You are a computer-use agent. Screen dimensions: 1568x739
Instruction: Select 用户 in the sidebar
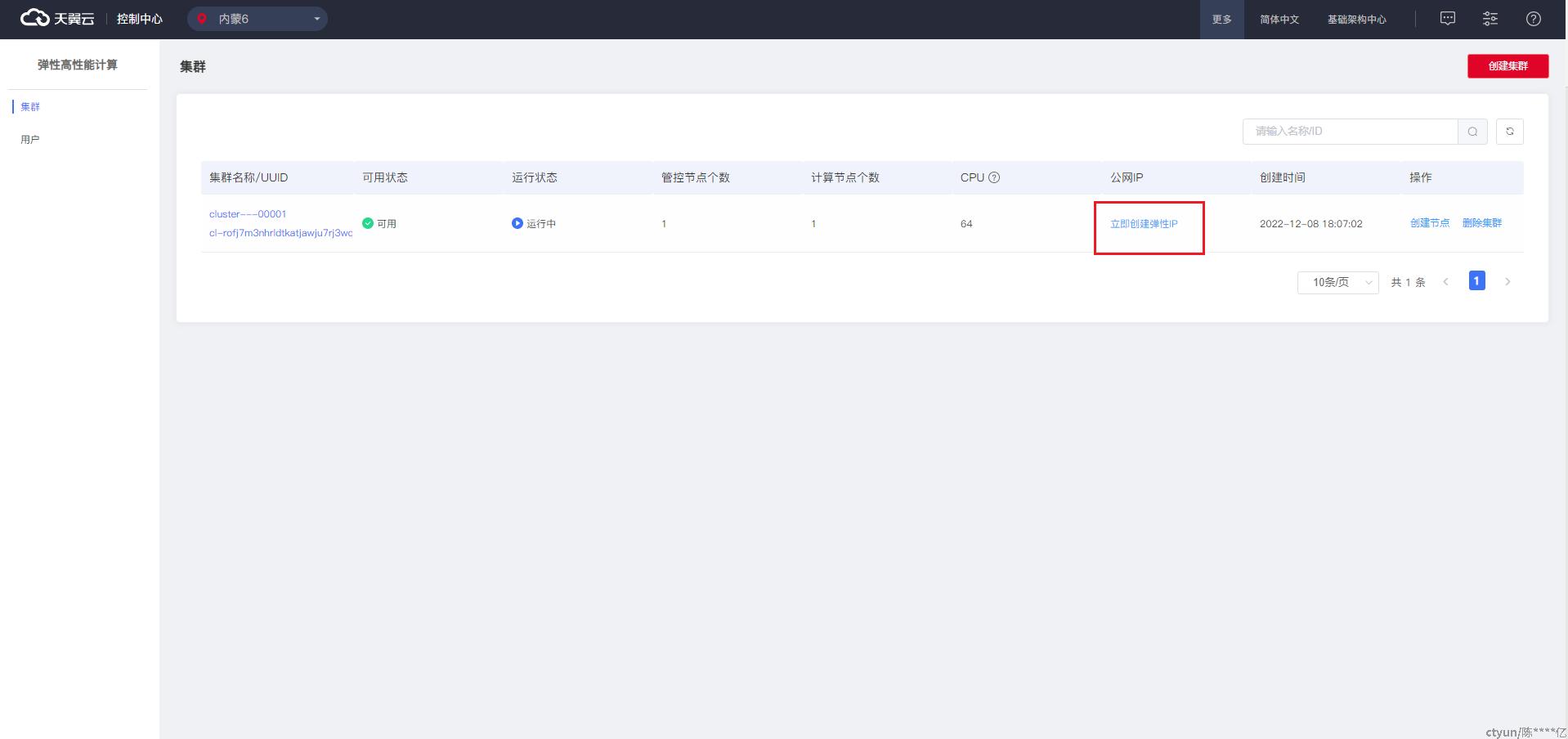click(x=30, y=140)
